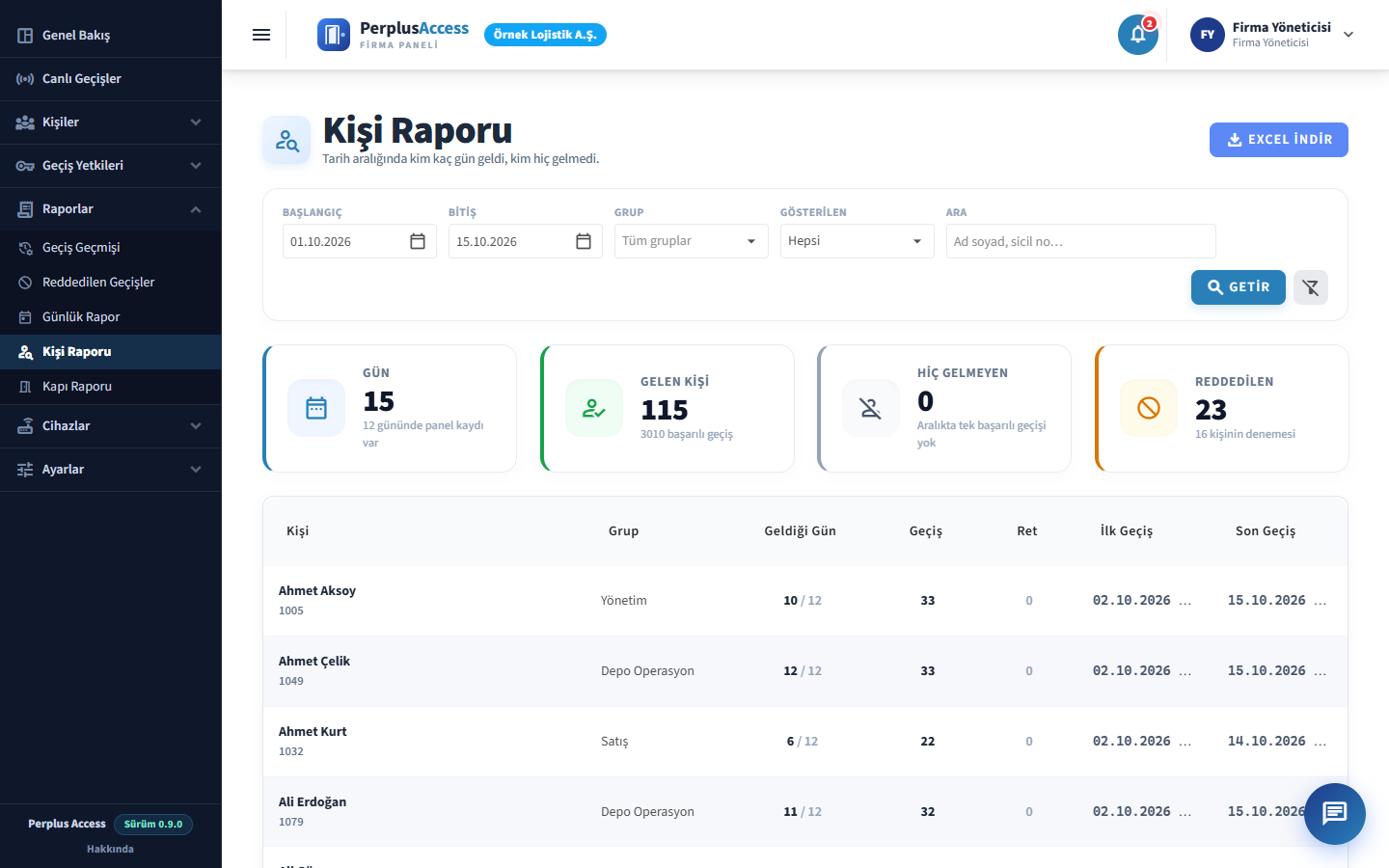
Task: Expand the Kişiler sidebar section
Action: [x=111, y=122]
